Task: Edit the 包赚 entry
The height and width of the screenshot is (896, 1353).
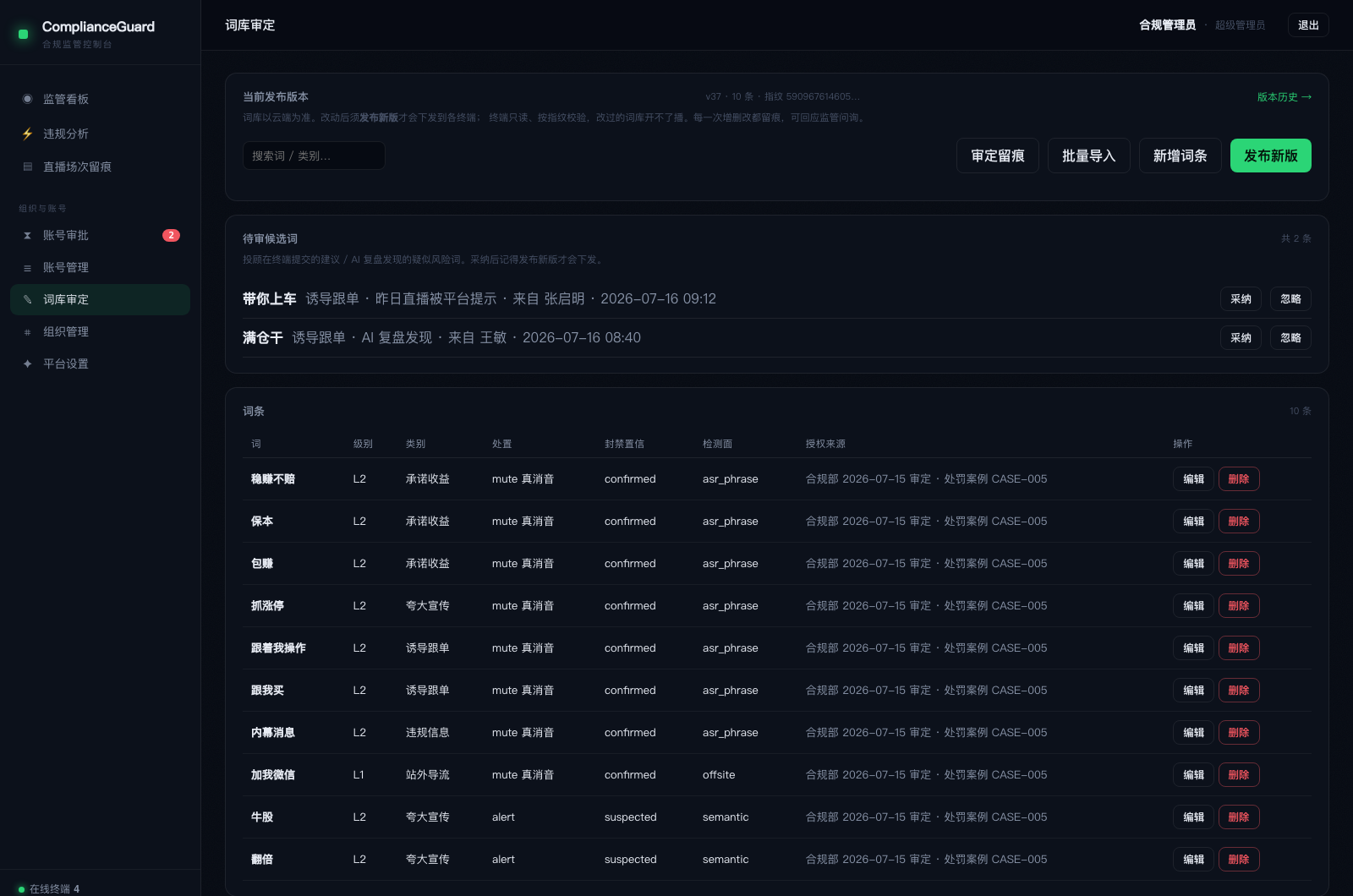Action: 1193,563
